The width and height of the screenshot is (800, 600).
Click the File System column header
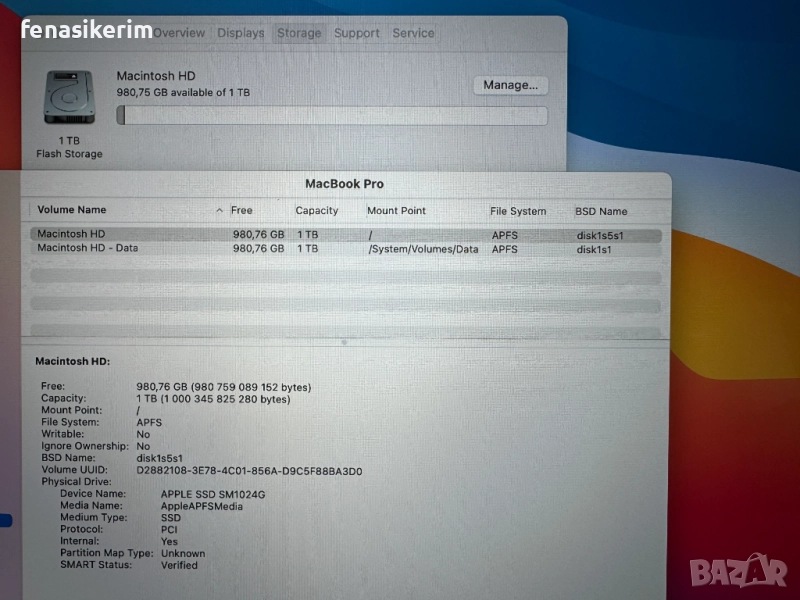[x=518, y=211]
